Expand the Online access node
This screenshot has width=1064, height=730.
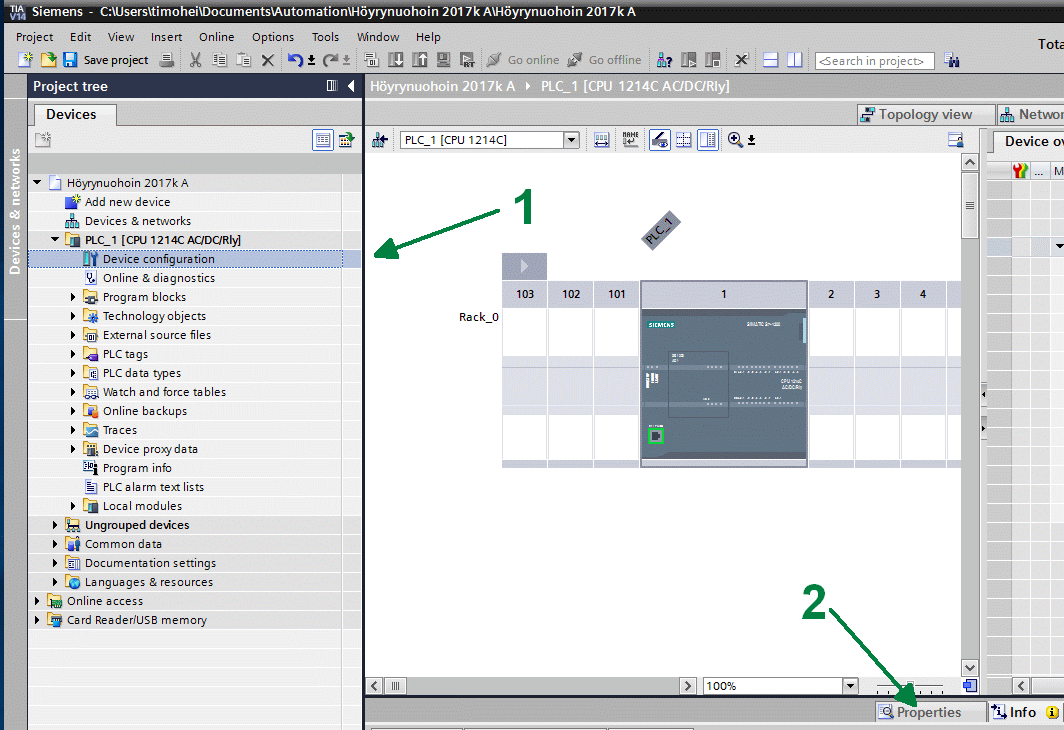pos(37,601)
